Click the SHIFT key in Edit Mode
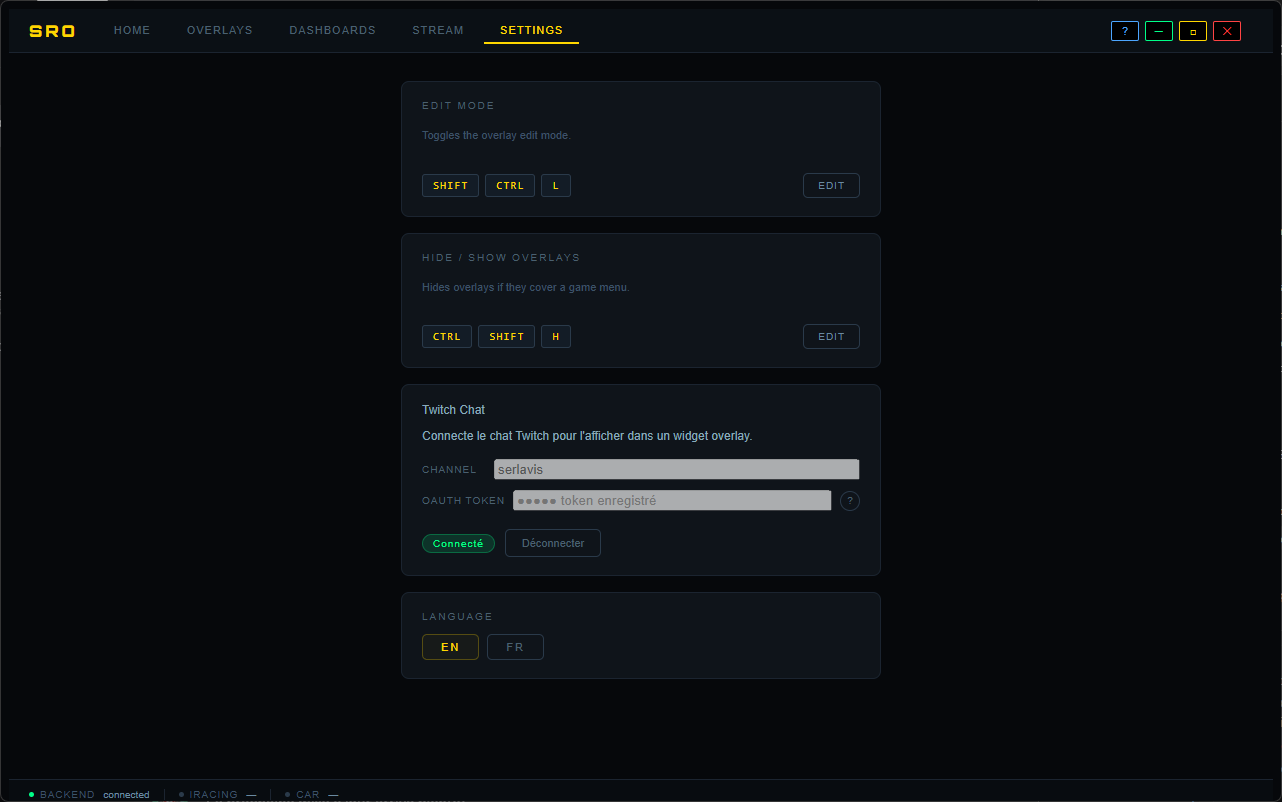The height and width of the screenshot is (802, 1282). (x=450, y=186)
